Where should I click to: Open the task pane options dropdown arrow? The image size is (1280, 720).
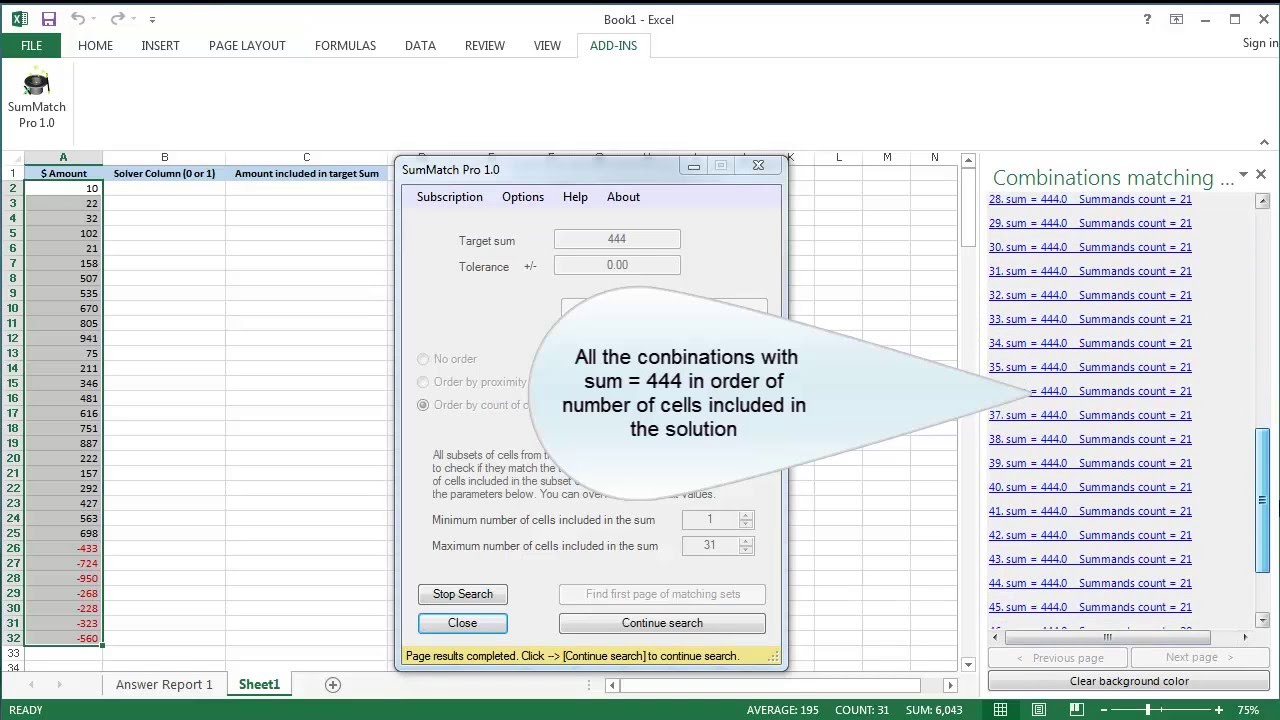click(1244, 174)
